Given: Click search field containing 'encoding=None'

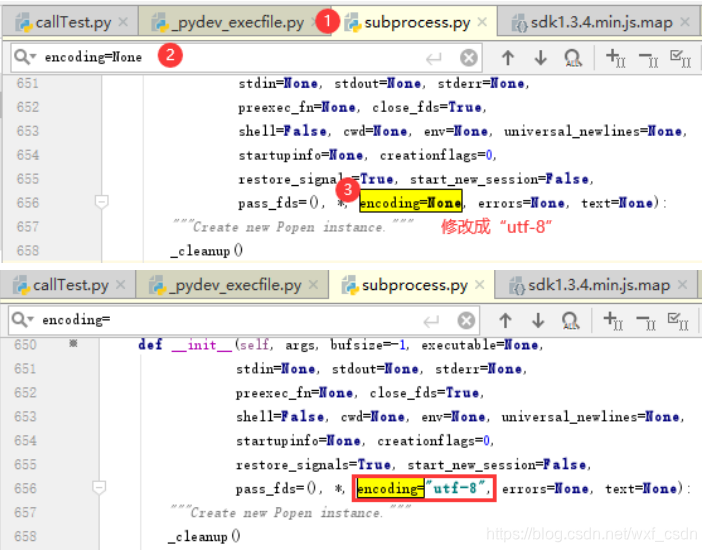Looking at the screenshot, I should 246,57.
